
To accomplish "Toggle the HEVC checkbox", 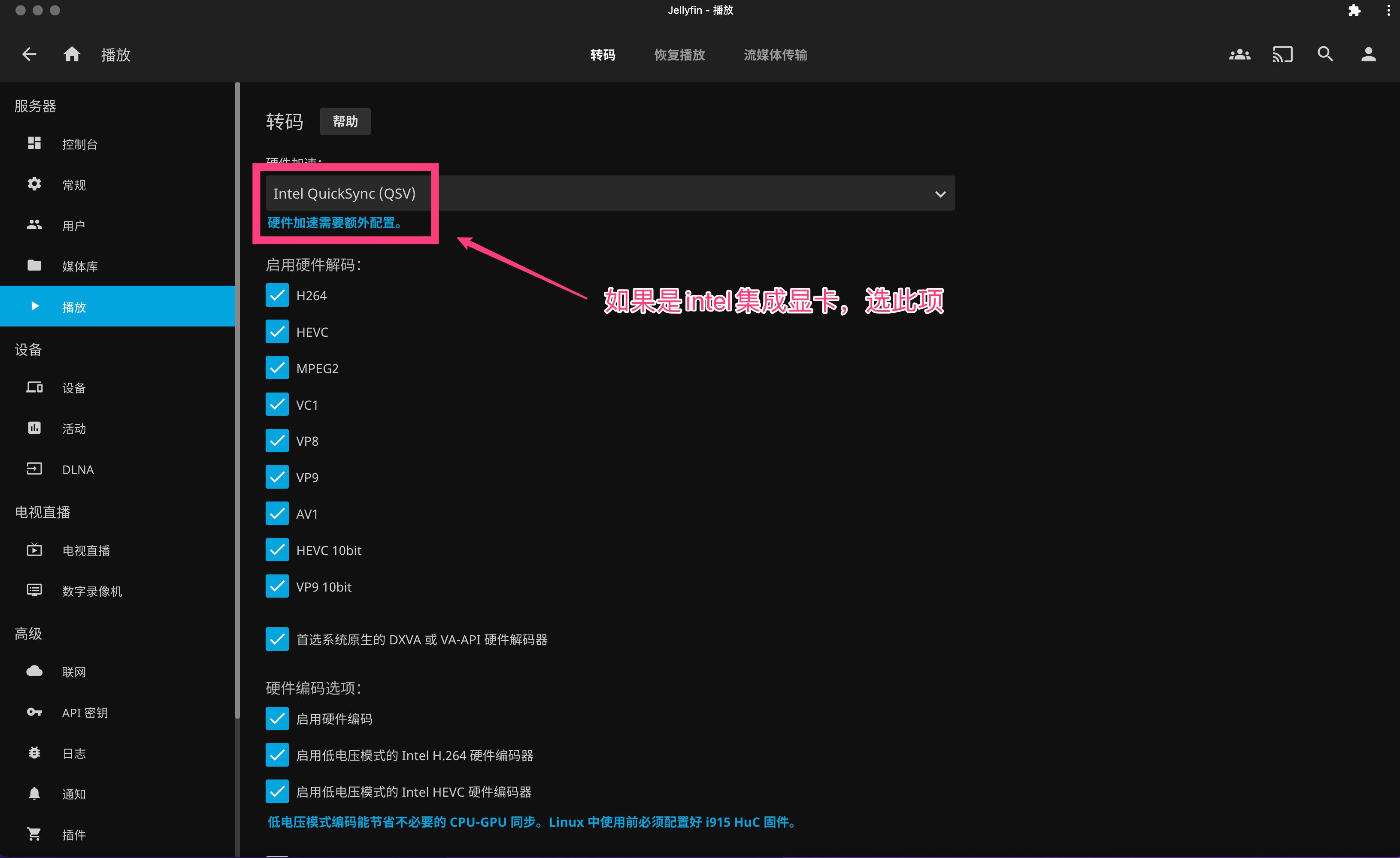I will pyautogui.click(x=277, y=332).
